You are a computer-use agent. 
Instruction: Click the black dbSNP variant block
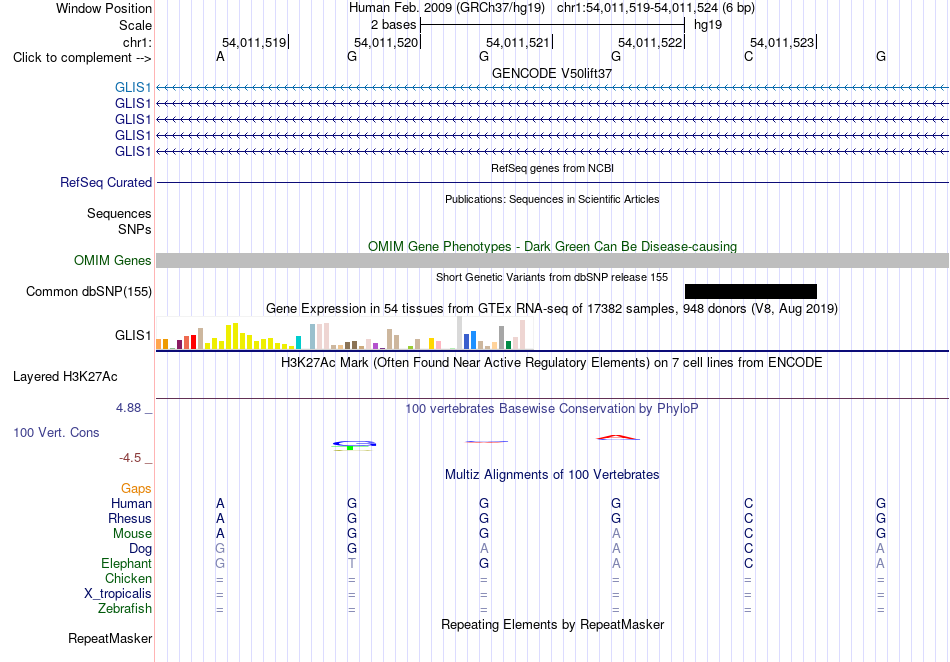coord(751,291)
